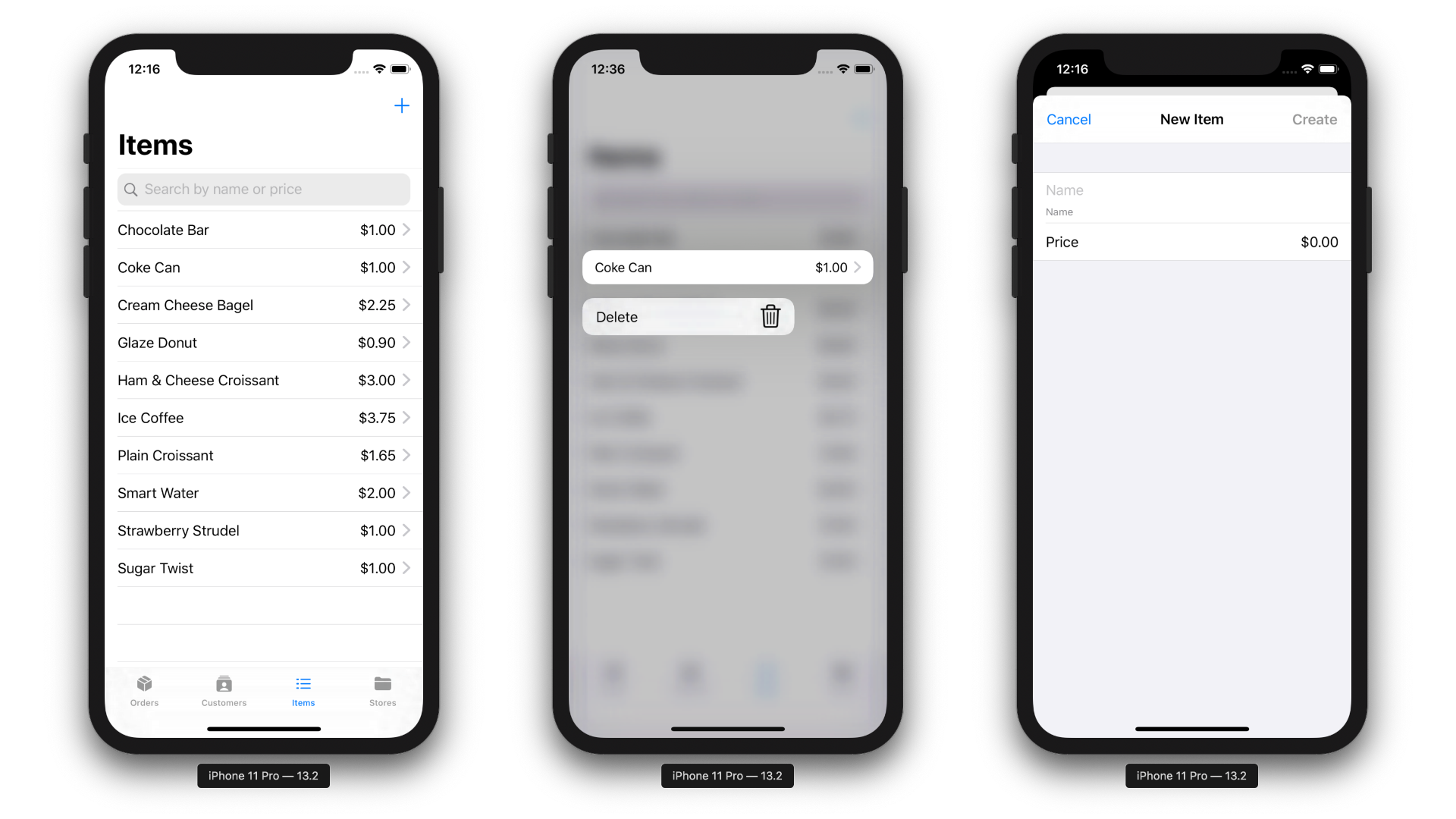Tap the Search by name or price field
Screen dimensions: 1456x819
[x=263, y=189]
